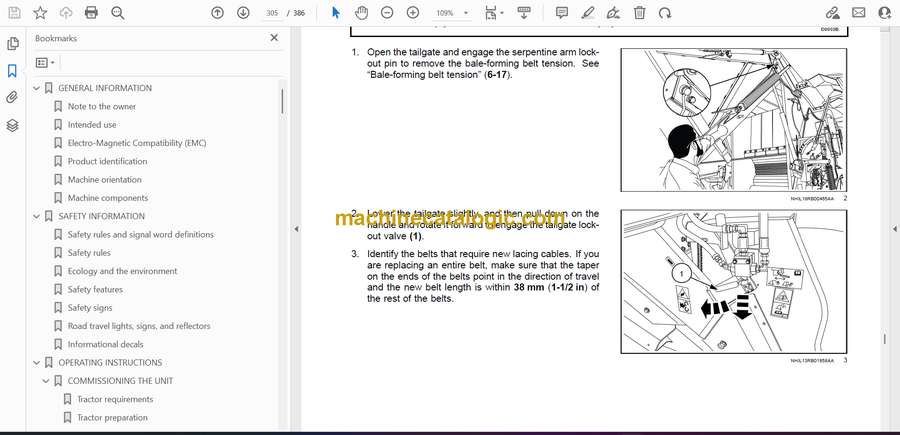Viewport: 900px width, 435px height.
Task: Toggle the Bookmarks panel icon in sidebar
Action: tap(12, 71)
